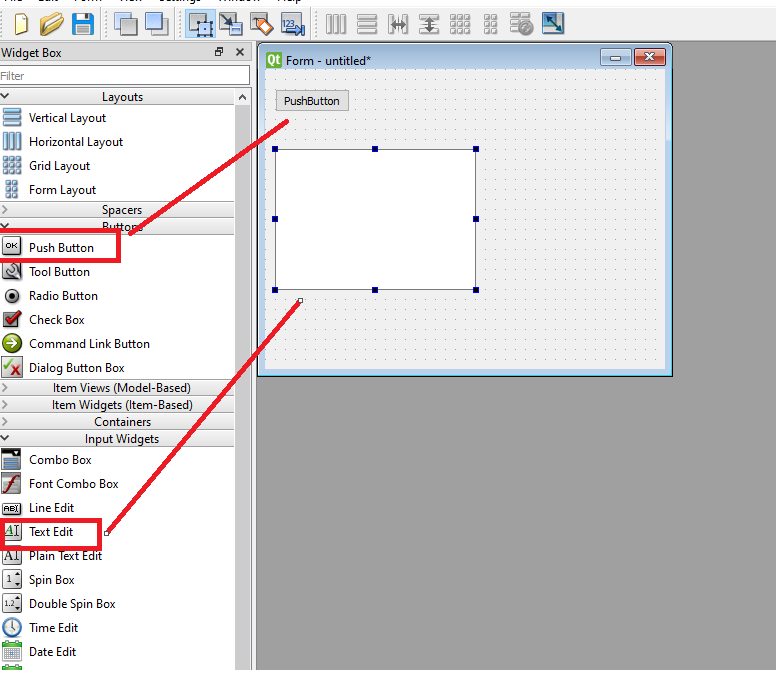Collapse the Input Widgets category
This screenshot has height=675, width=781.
pos(117,439)
